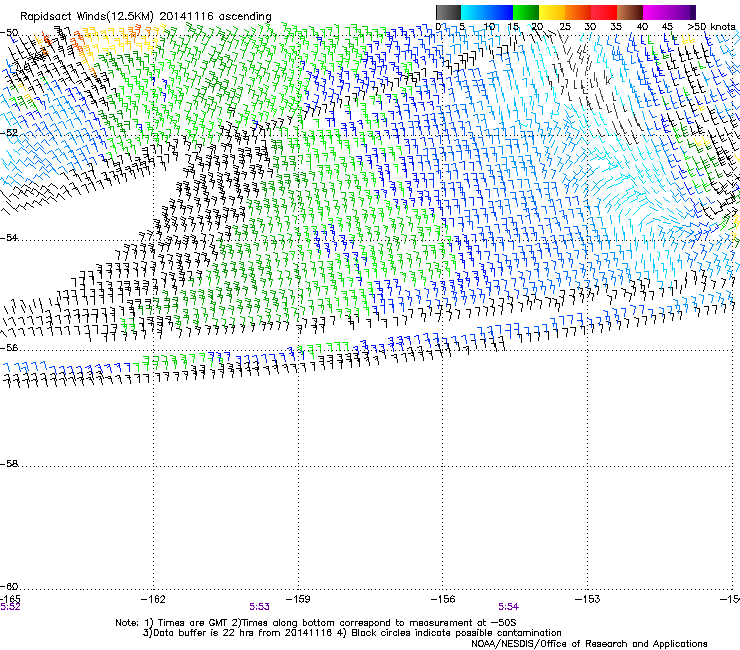Screen dimensions: 740x650
Task: Click the cyan-blue 5-15 knots legend segment
Action: pyautogui.click(x=487, y=12)
